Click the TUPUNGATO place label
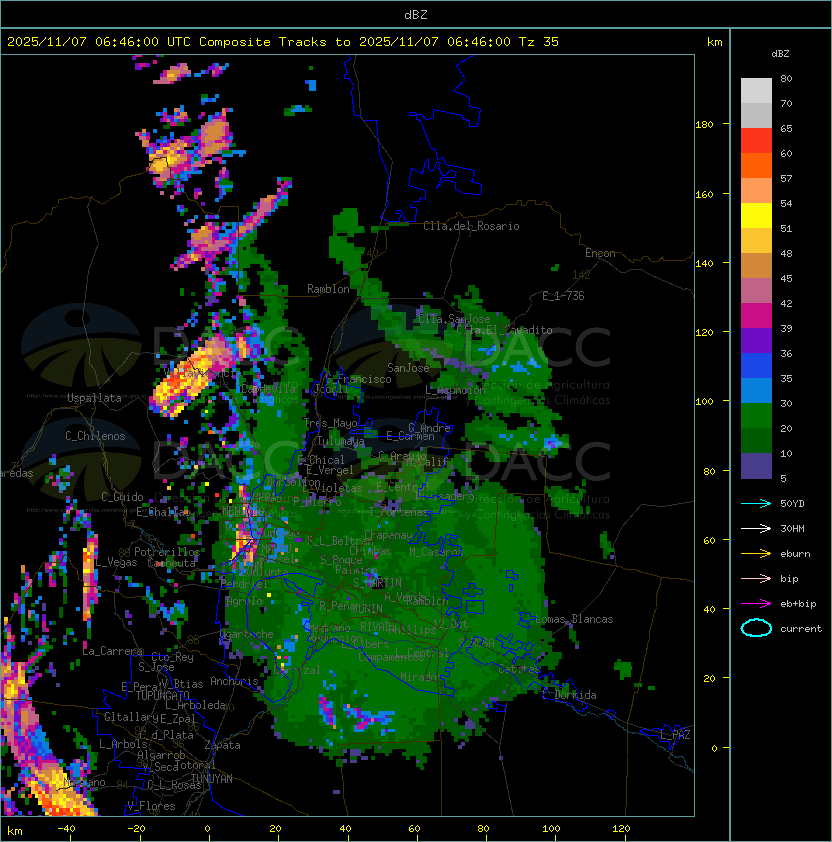Image resolution: width=832 pixels, height=842 pixels. coord(162,695)
